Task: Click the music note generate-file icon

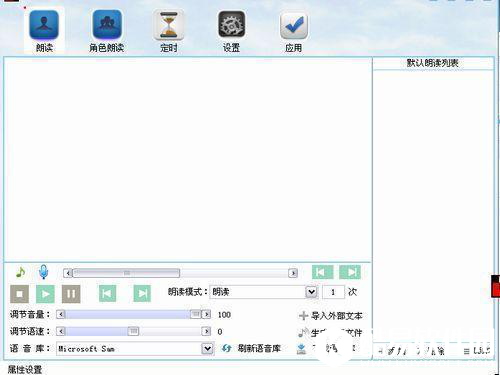Action: (303, 332)
